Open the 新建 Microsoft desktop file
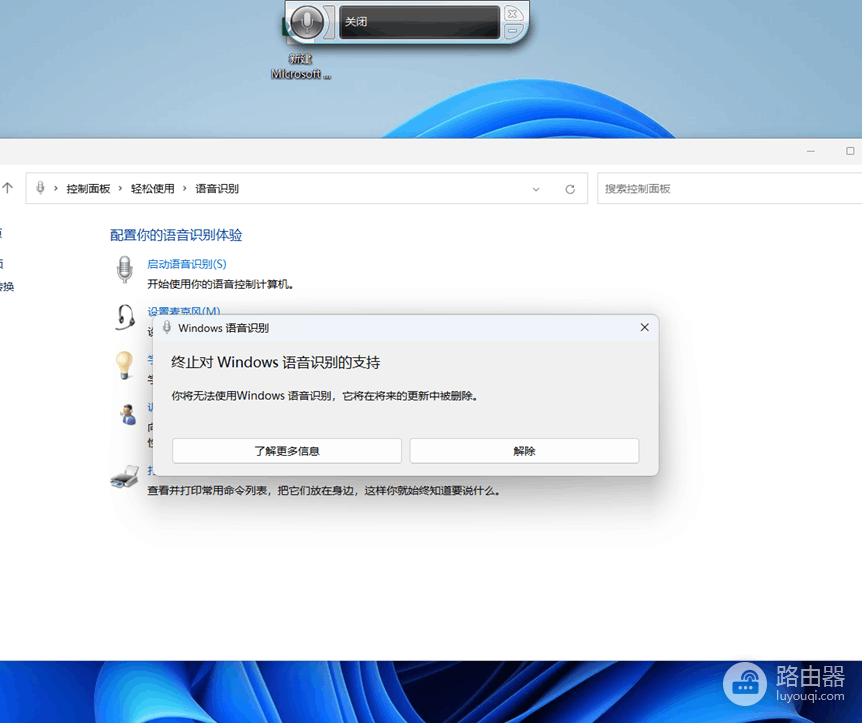 tap(301, 52)
